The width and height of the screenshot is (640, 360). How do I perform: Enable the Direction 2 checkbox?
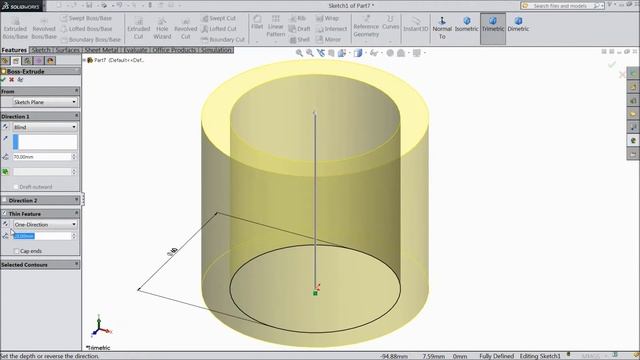[4, 200]
